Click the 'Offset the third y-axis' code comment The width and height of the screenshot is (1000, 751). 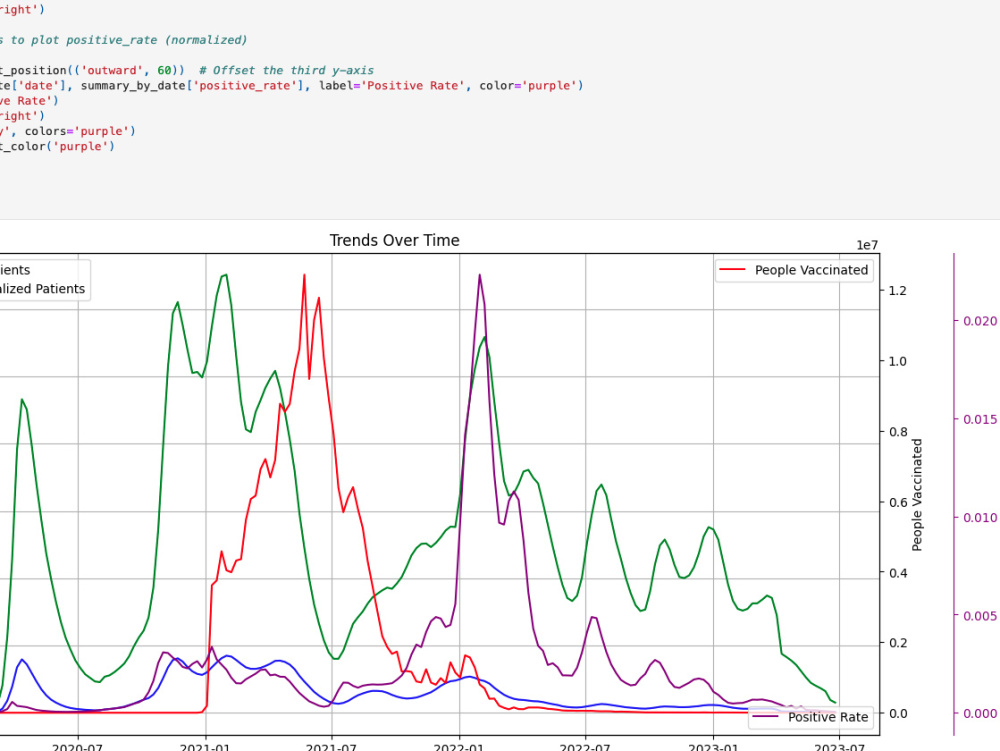tap(286, 70)
